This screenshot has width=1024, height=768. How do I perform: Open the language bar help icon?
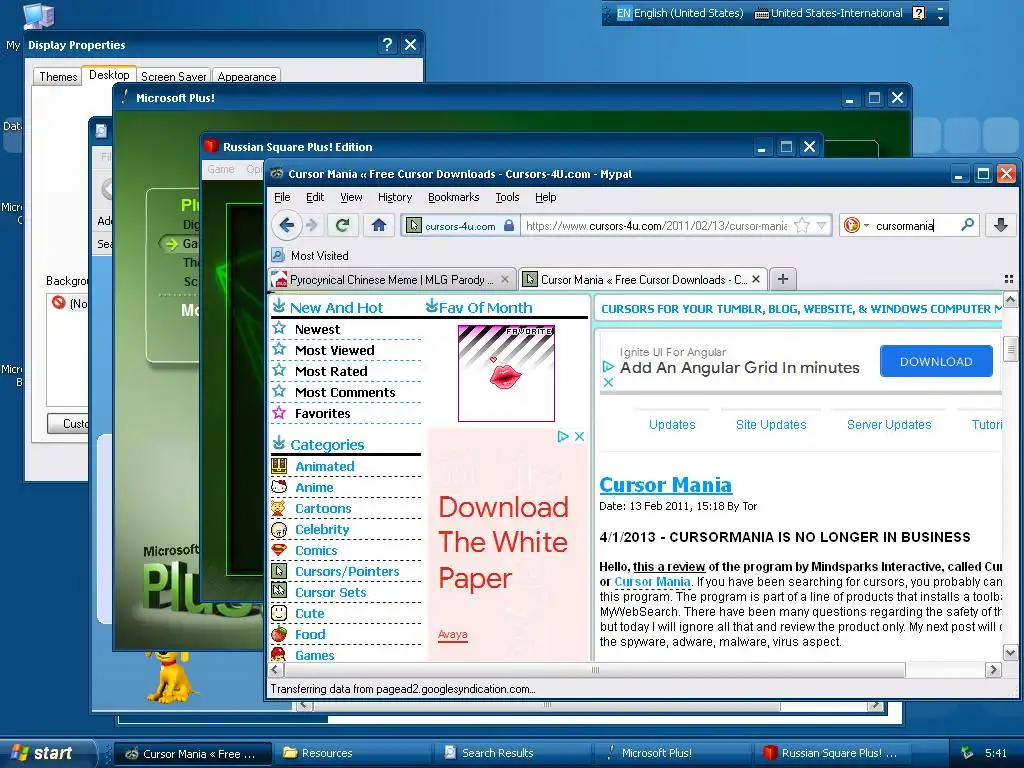tap(918, 13)
